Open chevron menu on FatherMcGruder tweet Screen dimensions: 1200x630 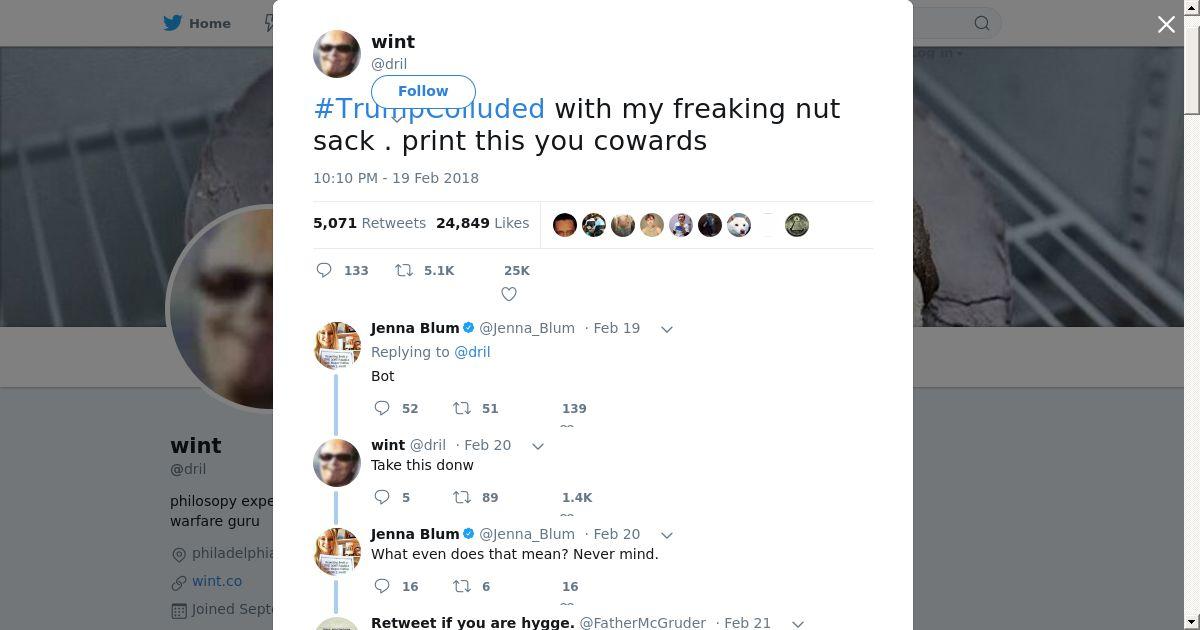798,623
